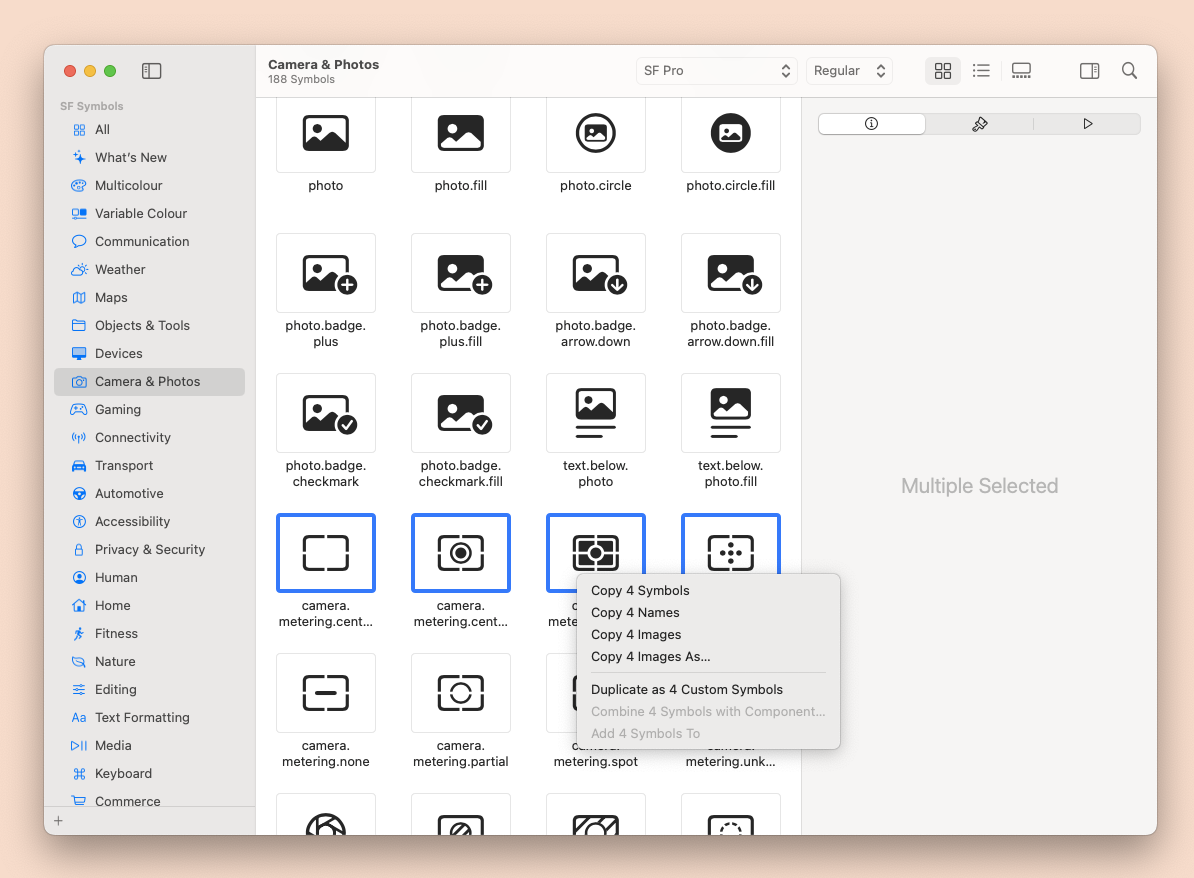Screen dimensions: 1194x878
Task: Open the Privacy & Security category
Action: click(149, 550)
